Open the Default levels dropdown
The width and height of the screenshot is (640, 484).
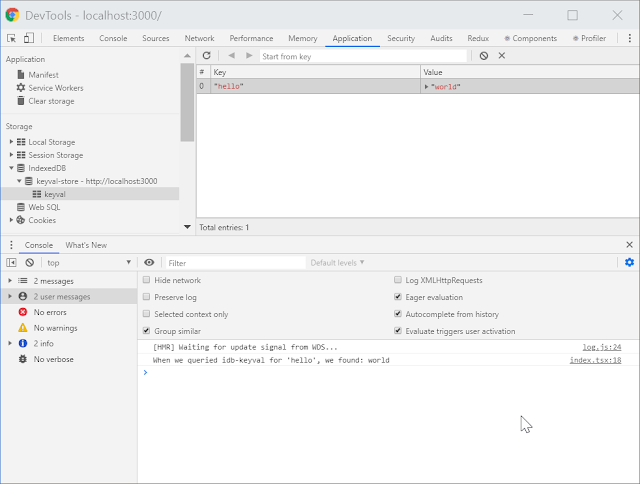[337, 263]
